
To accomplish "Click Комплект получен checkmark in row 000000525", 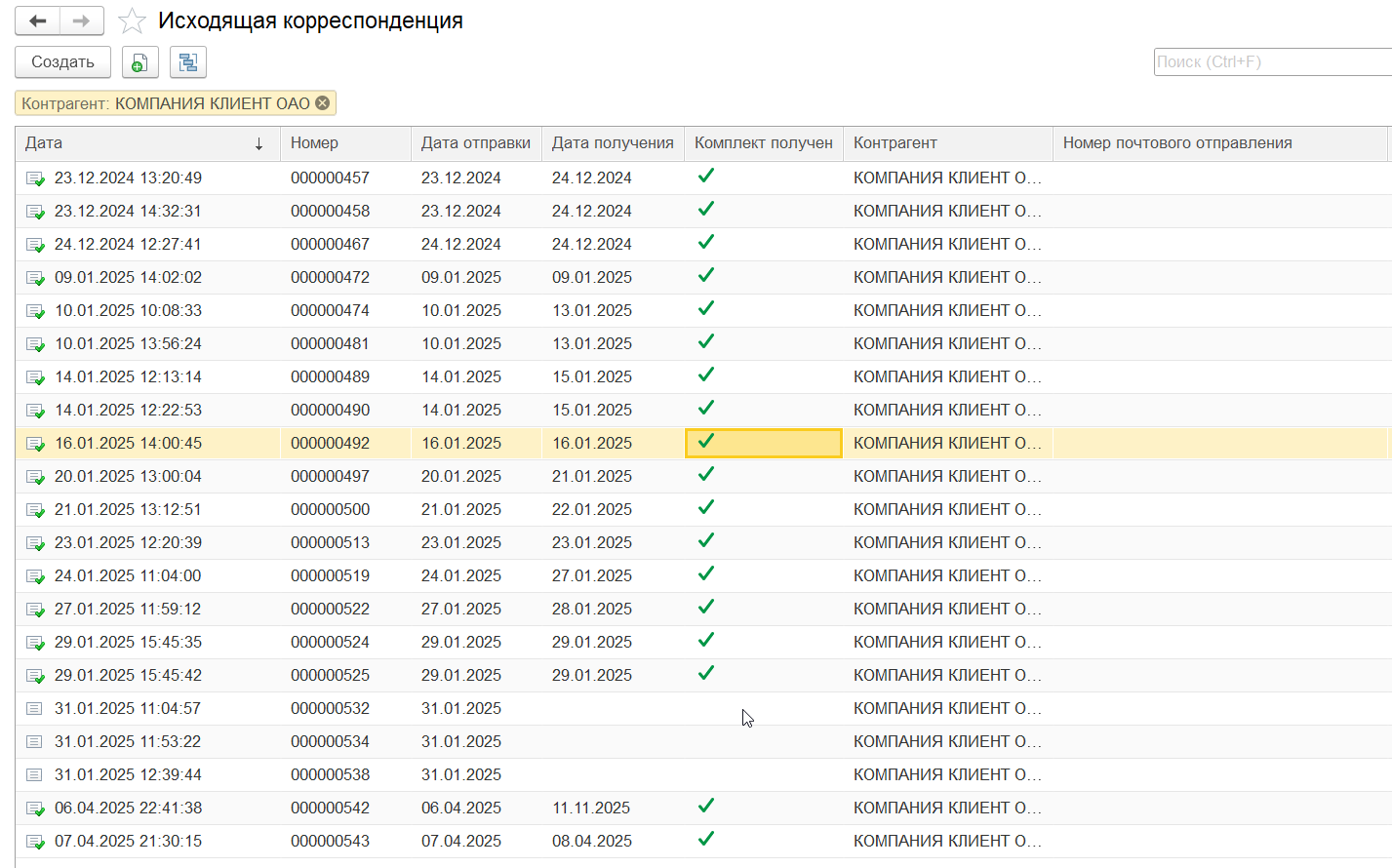I will (706, 673).
